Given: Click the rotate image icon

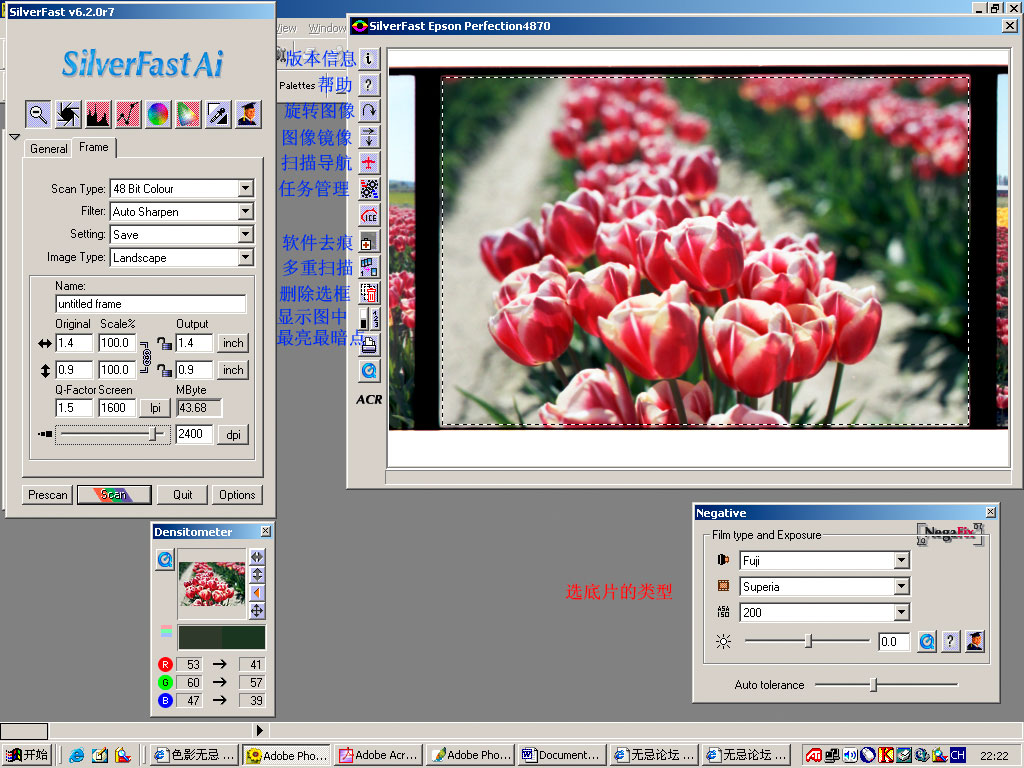Looking at the screenshot, I should pos(369,110).
